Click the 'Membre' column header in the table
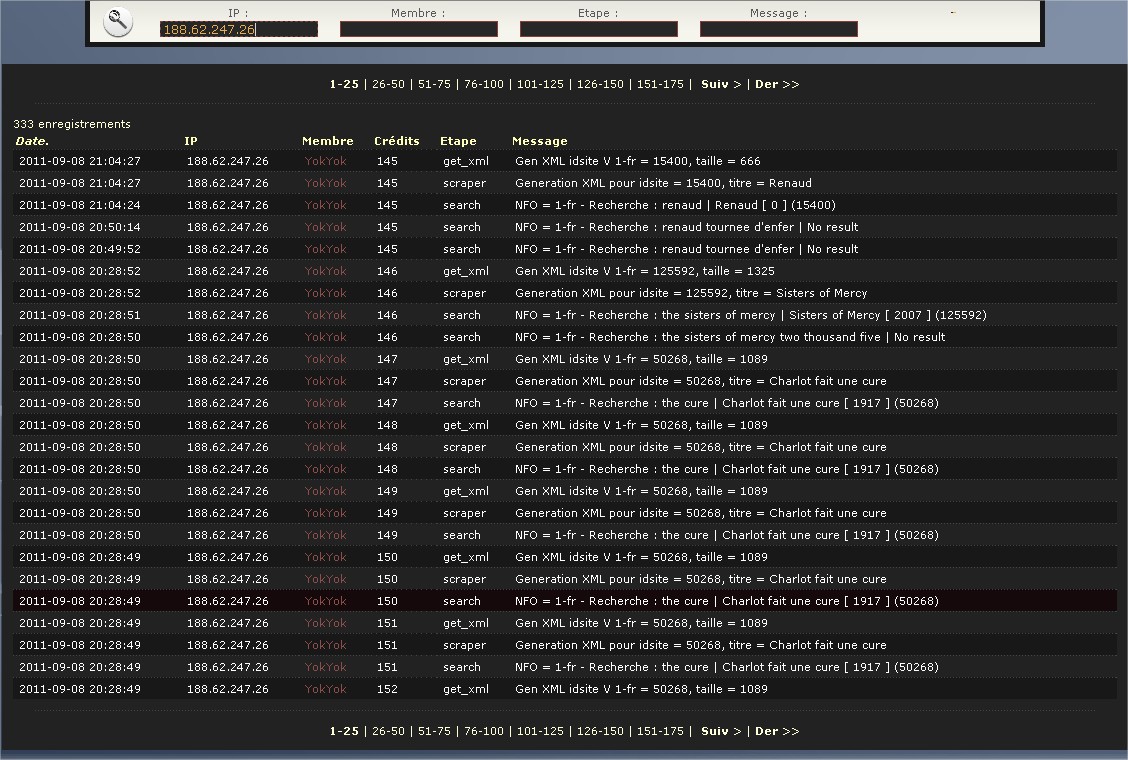1128x760 pixels. point(327,141)
